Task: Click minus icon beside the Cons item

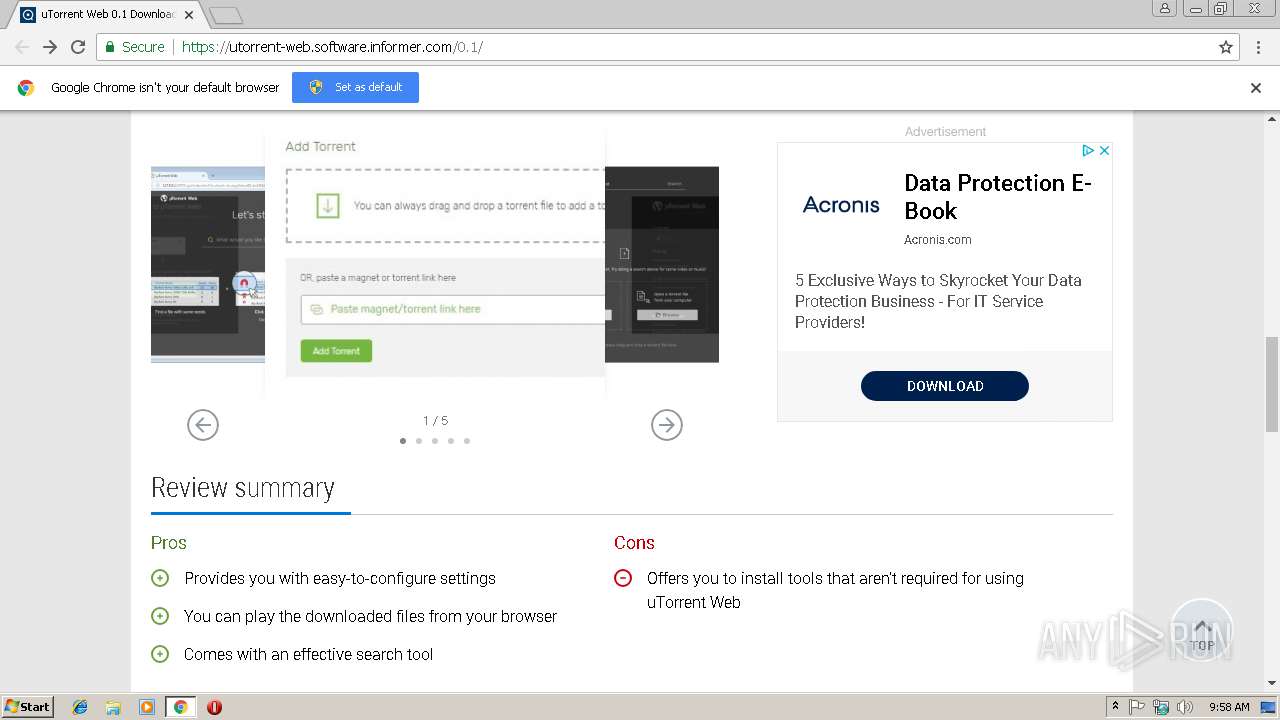Action: (623, 578)
